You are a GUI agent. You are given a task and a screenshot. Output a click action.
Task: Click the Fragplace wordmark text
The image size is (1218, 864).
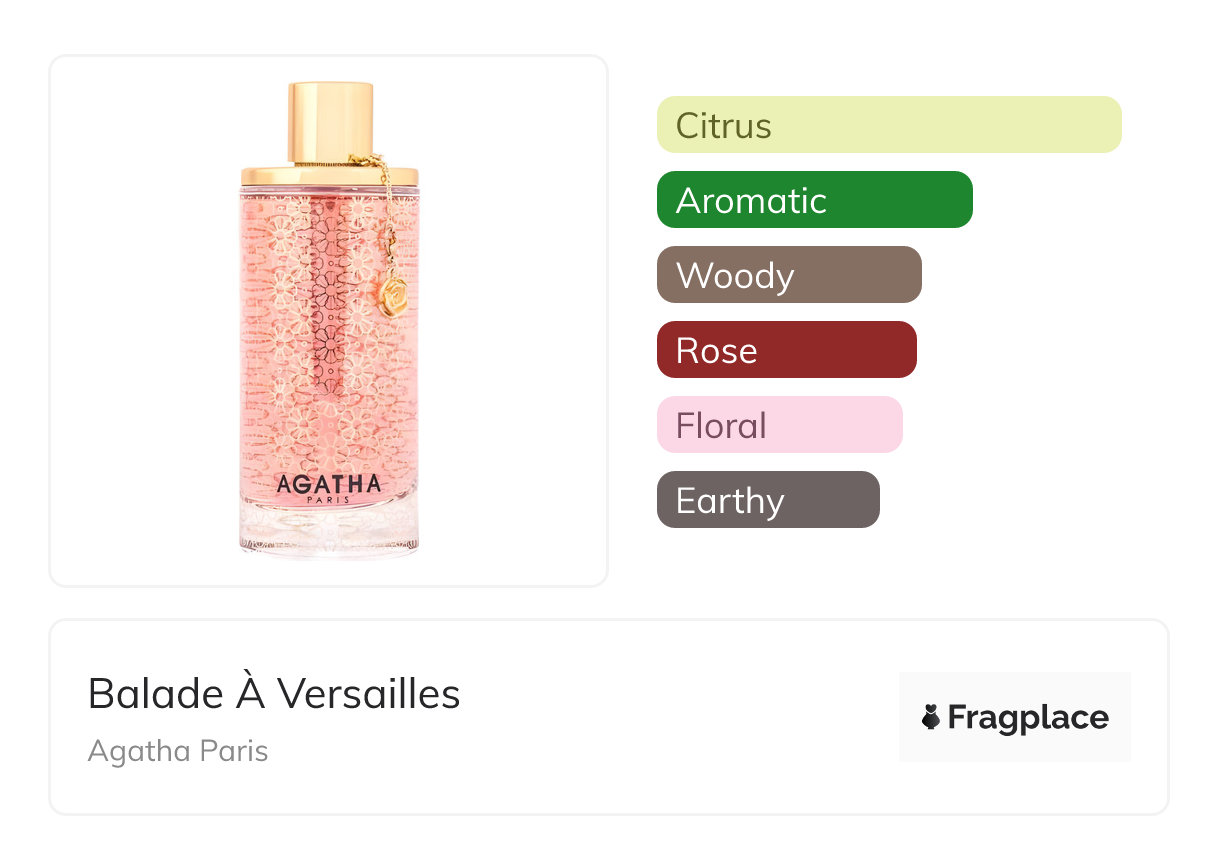(1028, 718)
